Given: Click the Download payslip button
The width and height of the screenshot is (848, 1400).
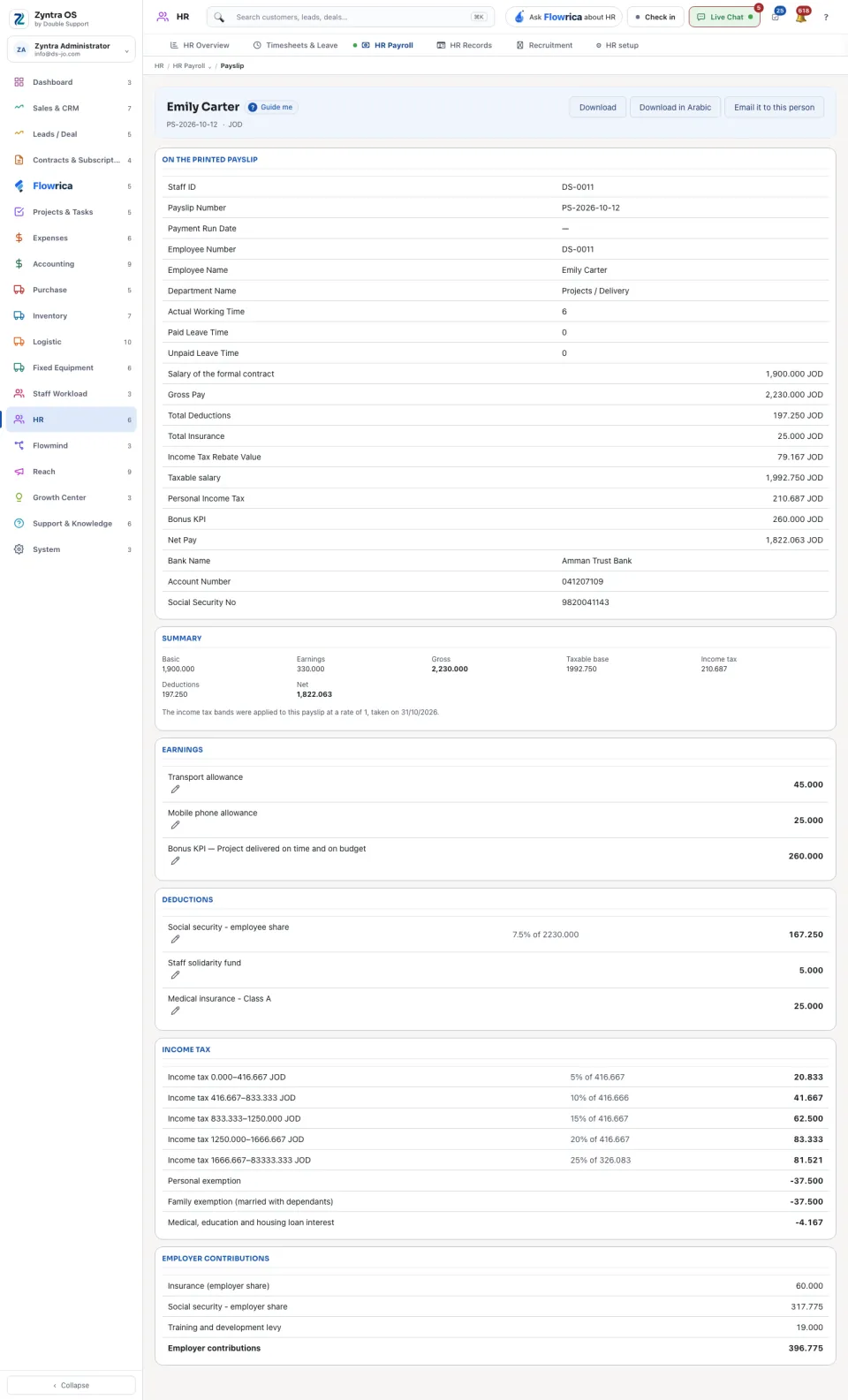Looking at the screenshot, I should (x=598, y=108).
